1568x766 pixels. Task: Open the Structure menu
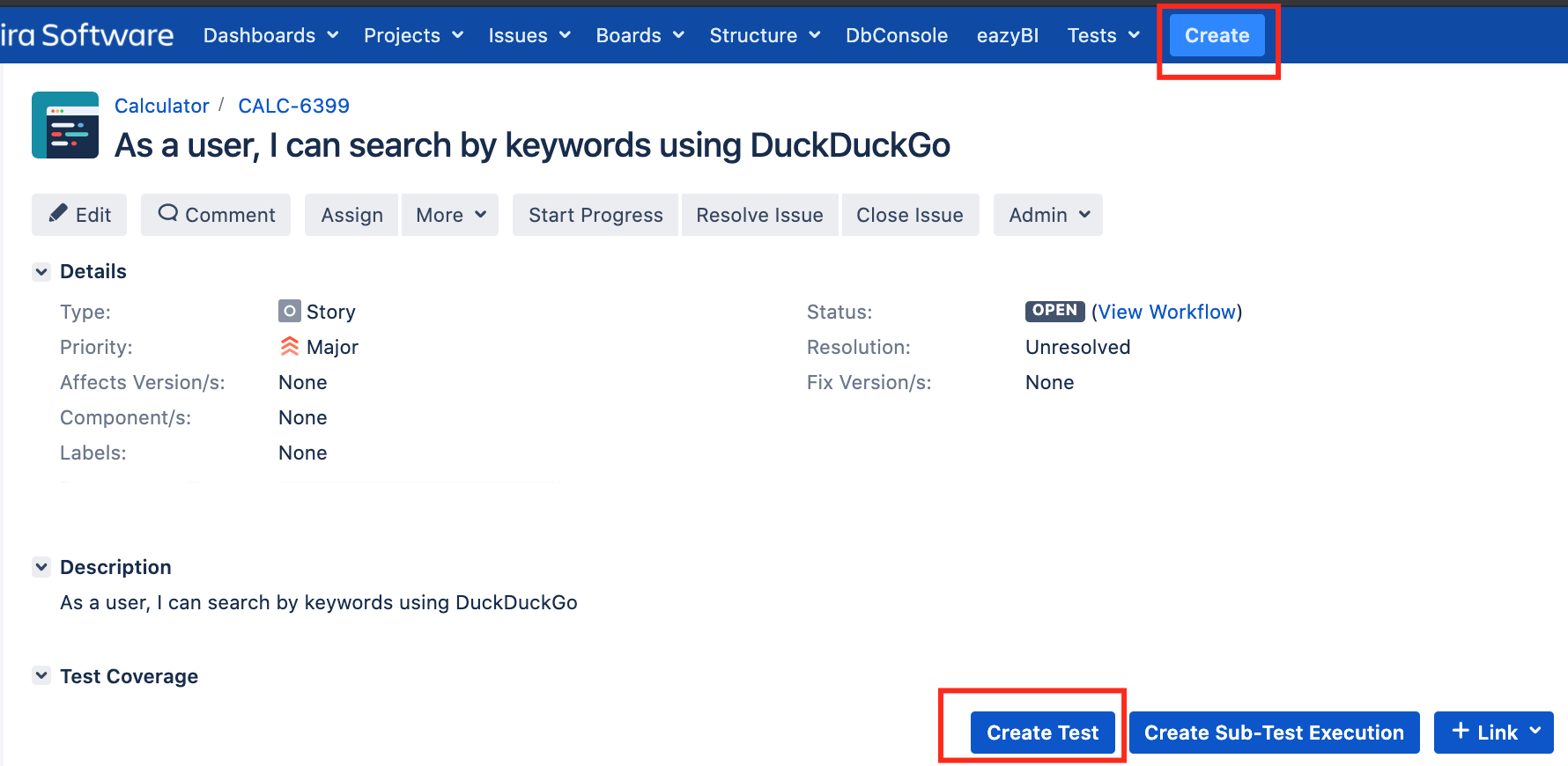(765, 35)
